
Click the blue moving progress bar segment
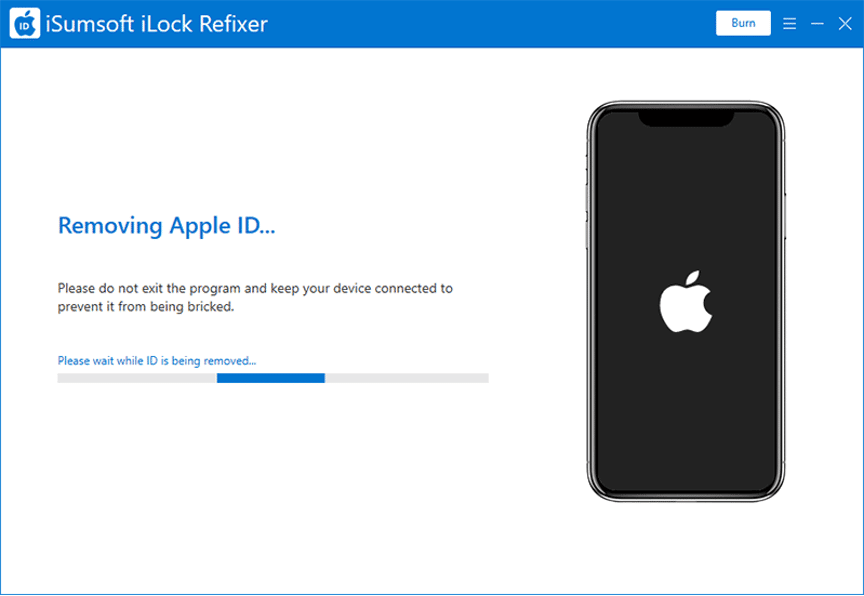[x=270, y=378]
